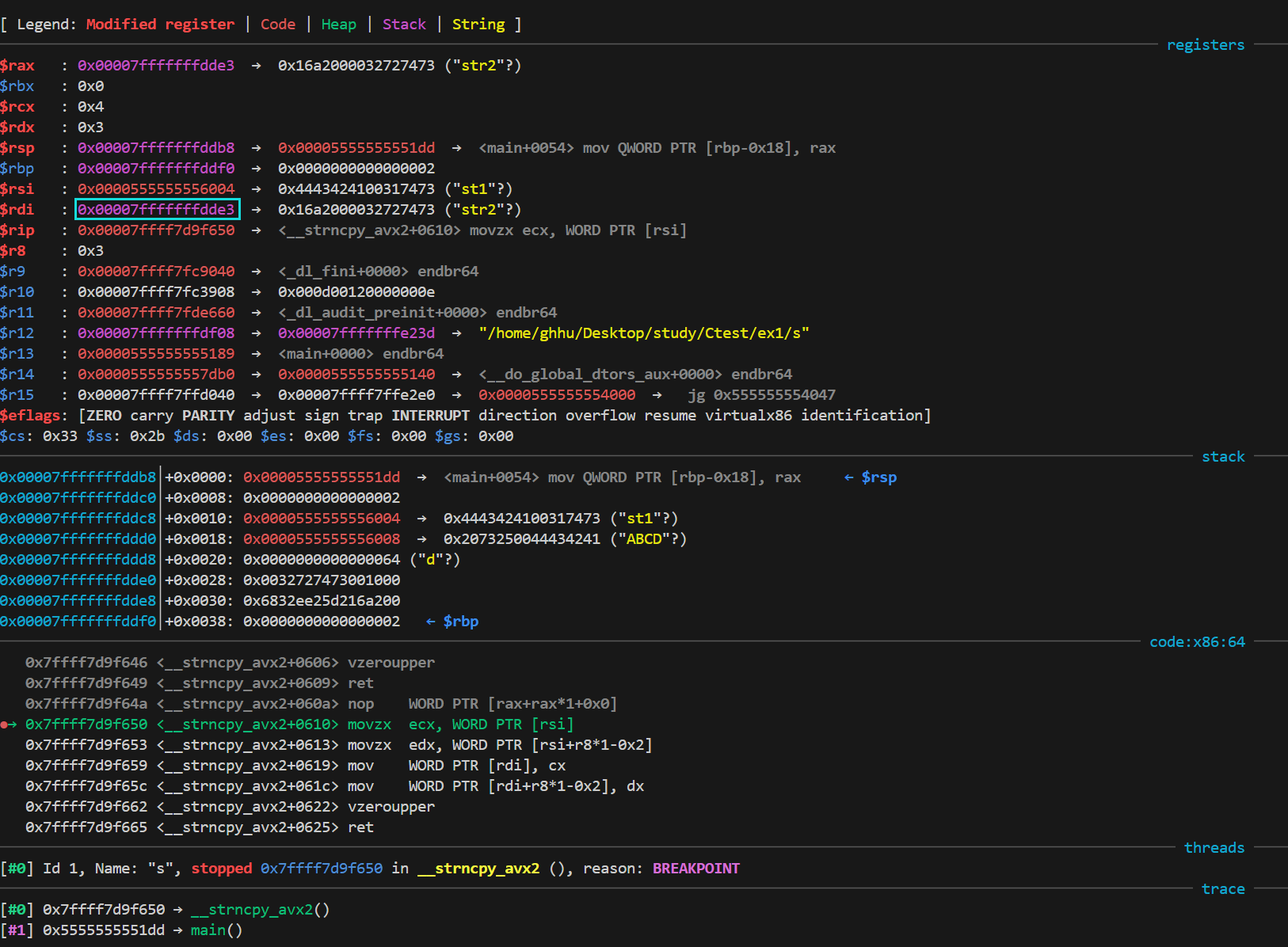Click code address 0x7ffff7d9f649

[86, 683]
